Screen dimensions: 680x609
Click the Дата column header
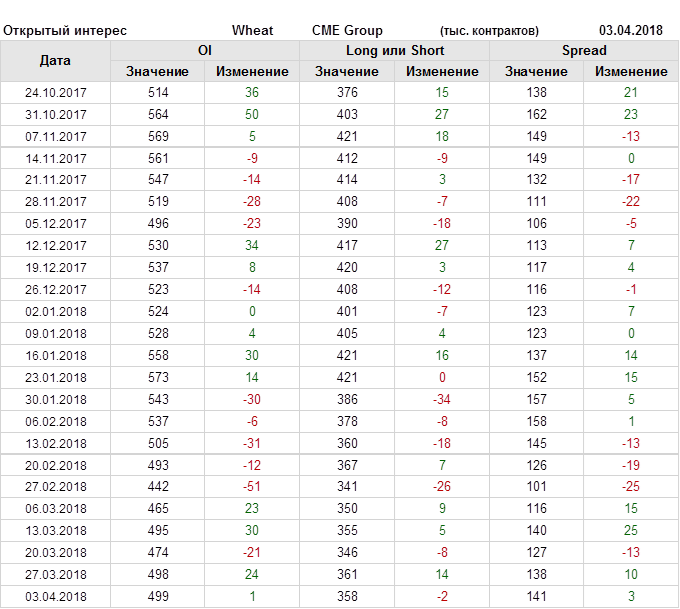[55, 61]
